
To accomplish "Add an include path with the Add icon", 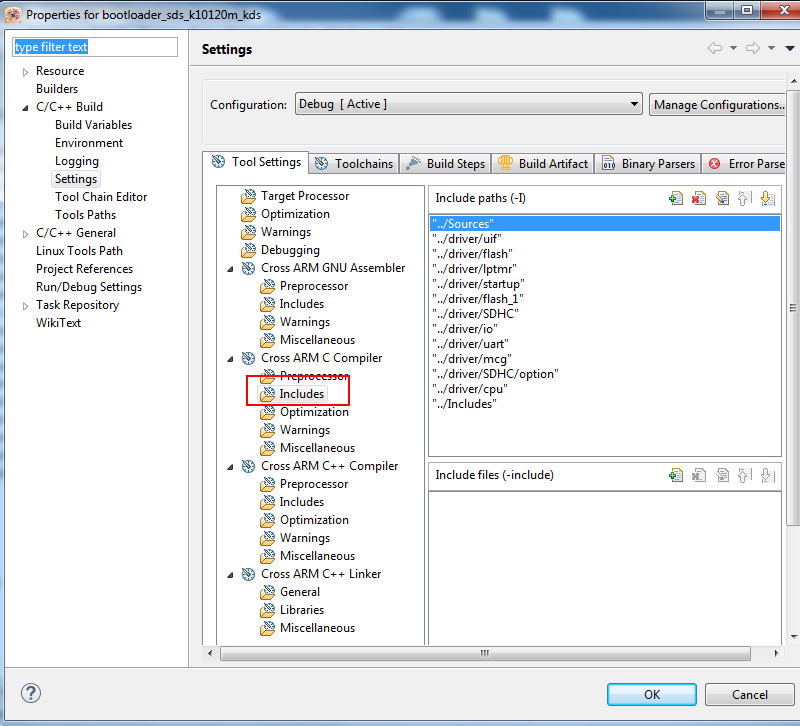I will [x=676, y=198].
